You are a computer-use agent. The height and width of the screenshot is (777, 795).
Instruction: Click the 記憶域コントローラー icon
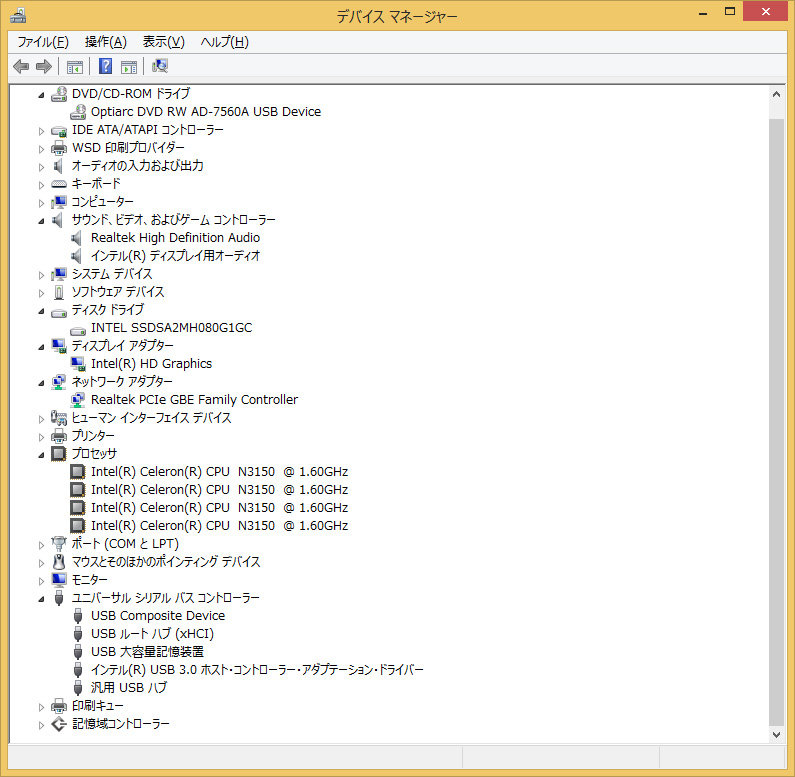[x=59, y=724]
